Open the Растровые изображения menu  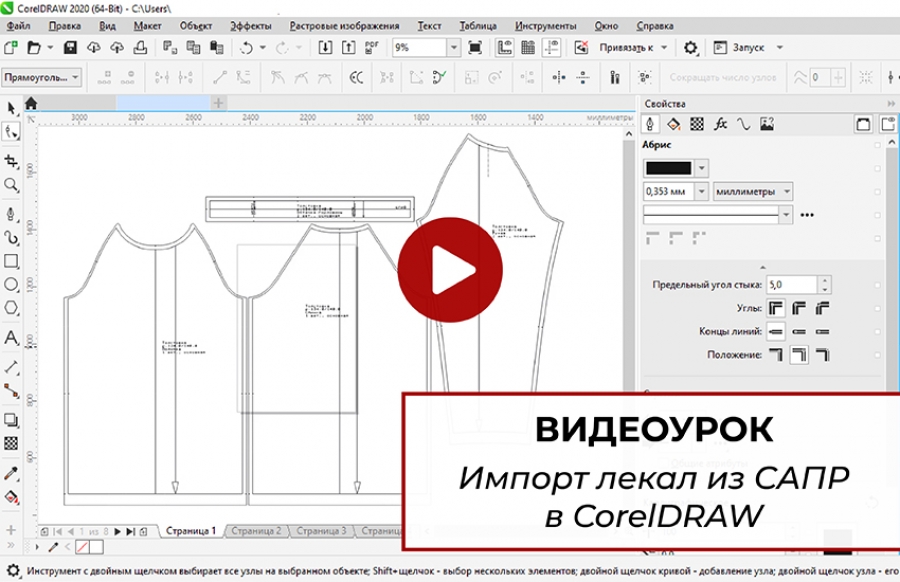point(344,26)
